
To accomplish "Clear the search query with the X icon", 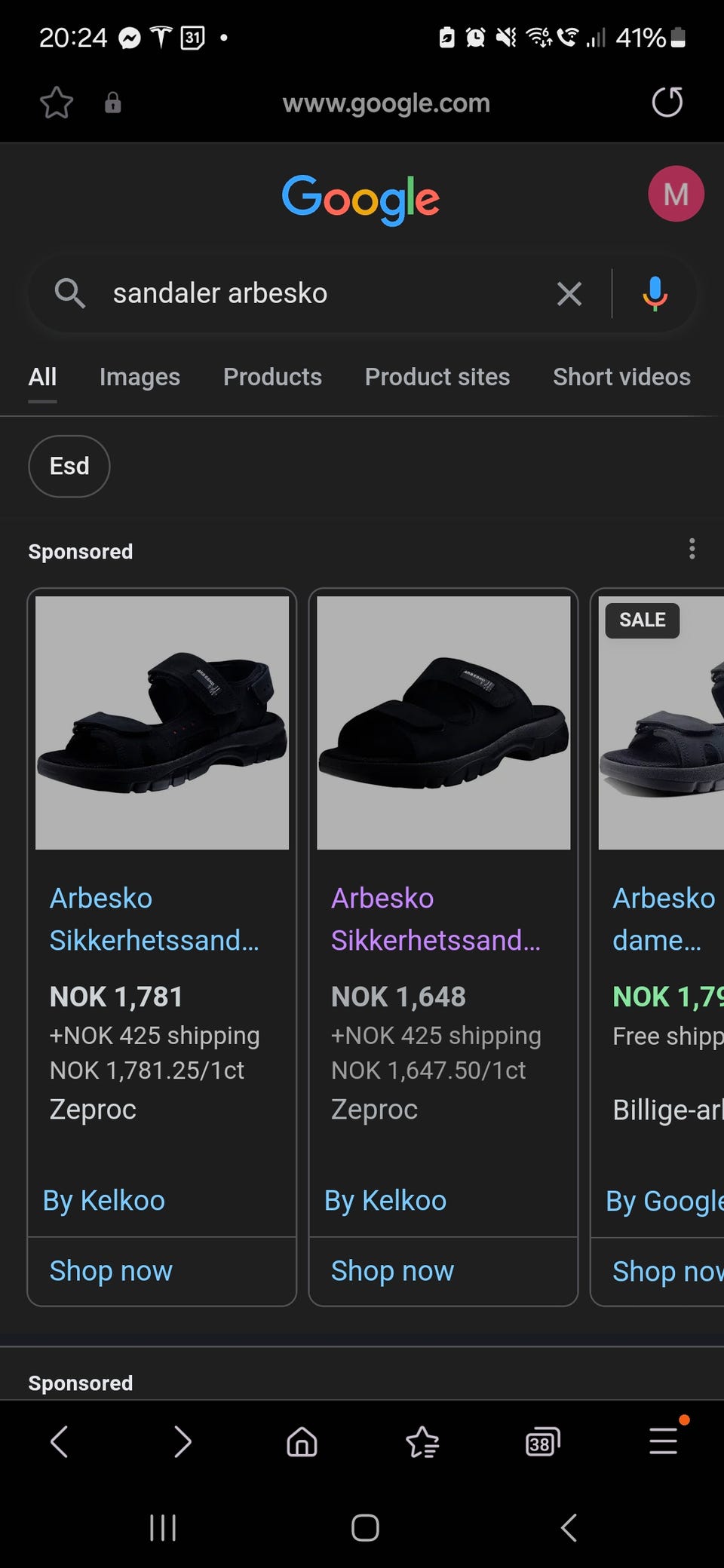I will click(569, 293).
